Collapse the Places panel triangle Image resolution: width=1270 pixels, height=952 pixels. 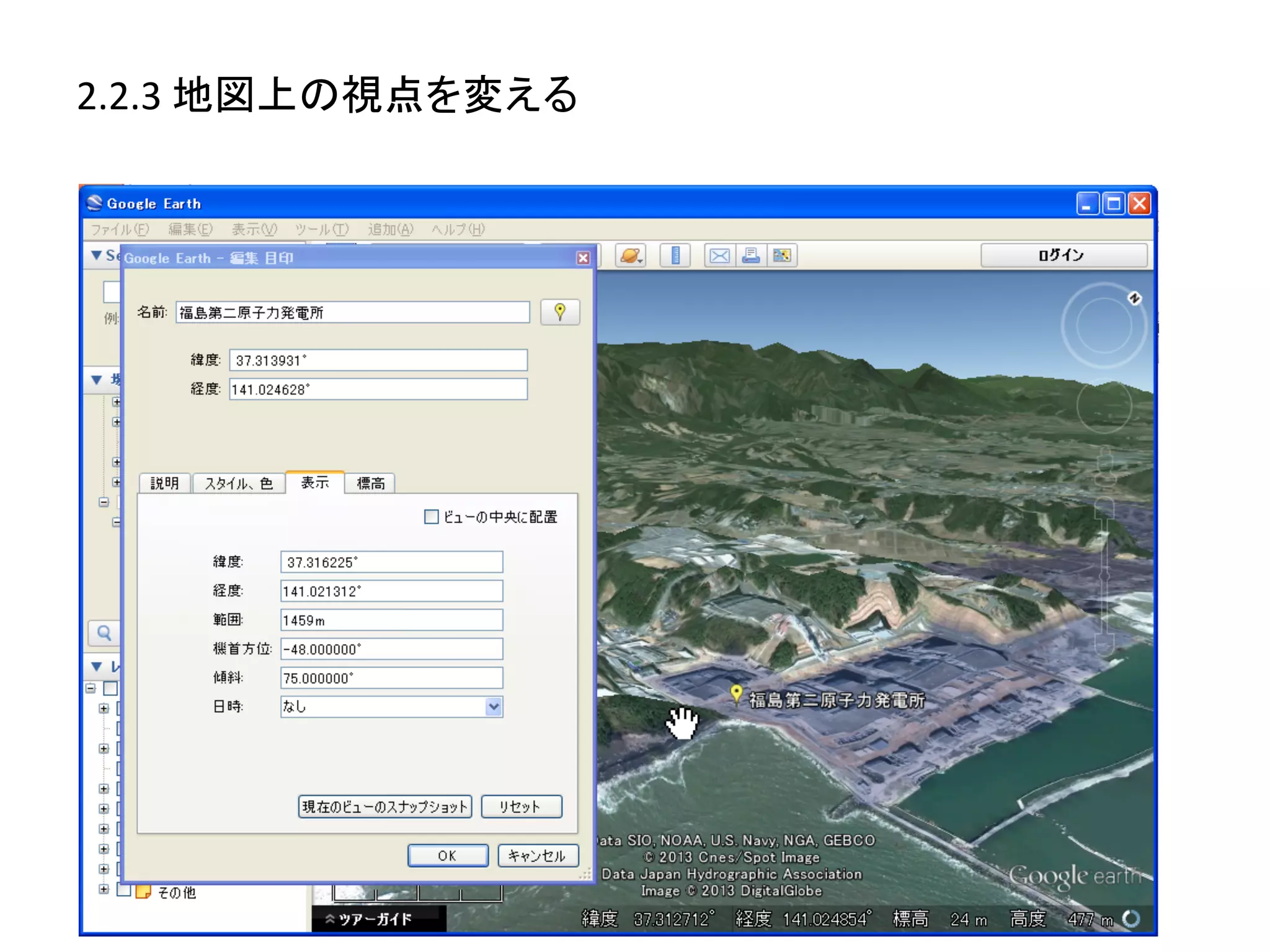pyautogui.click(x=96, y=379)
